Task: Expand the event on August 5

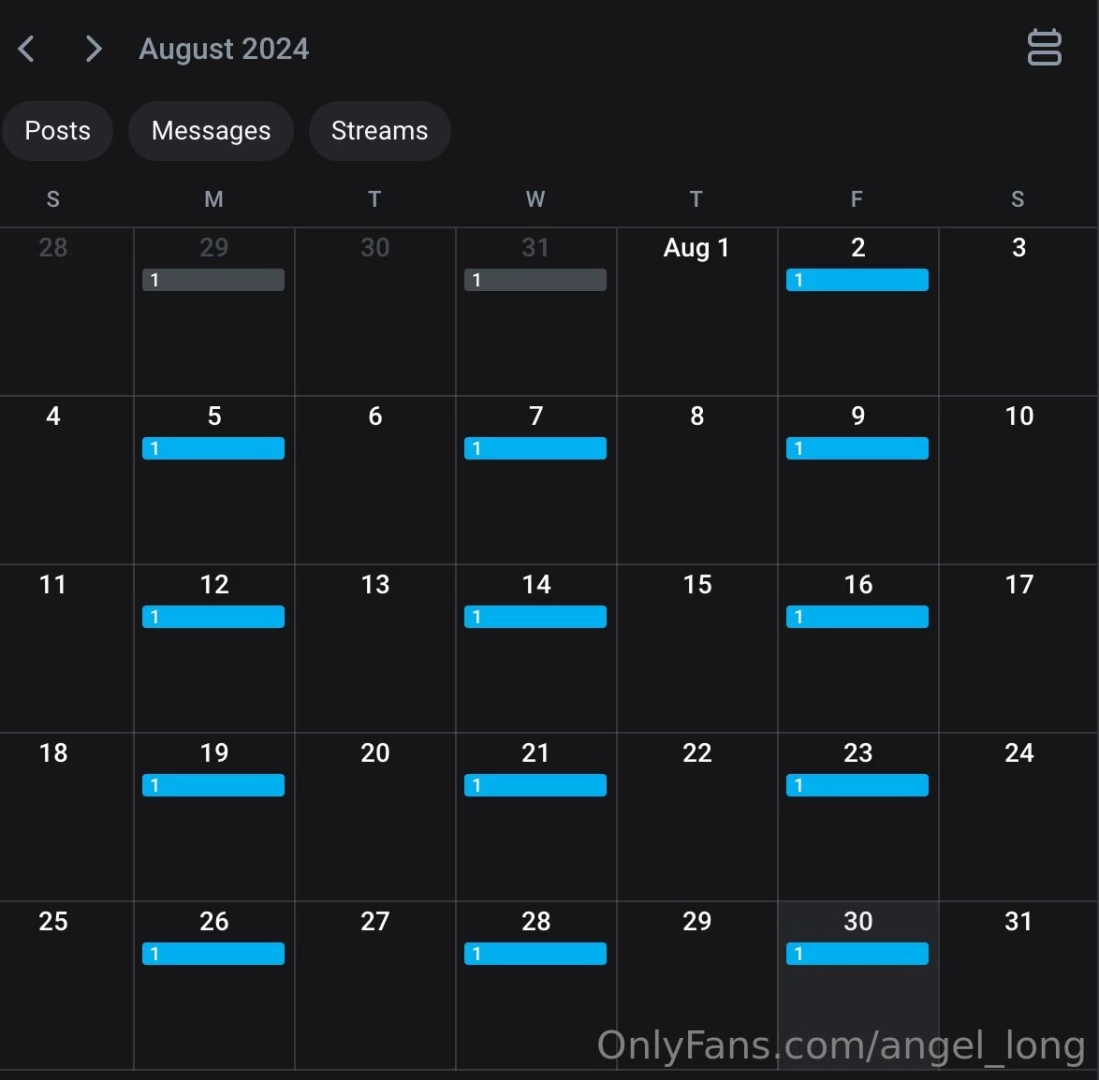Action: click(213, 448)
